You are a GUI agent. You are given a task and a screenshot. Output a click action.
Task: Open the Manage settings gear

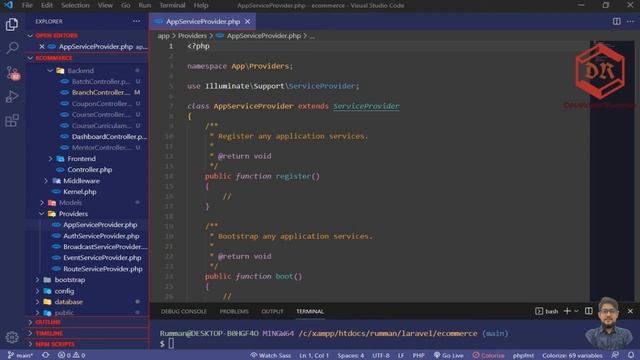(12, 337)
